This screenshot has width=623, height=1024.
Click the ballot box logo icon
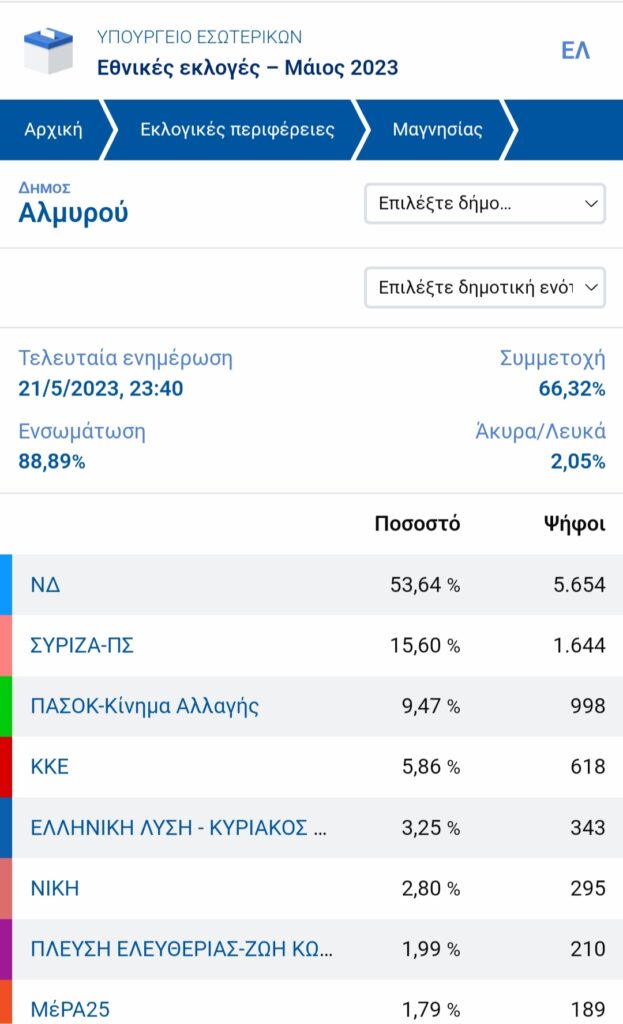tap(48, 51)
